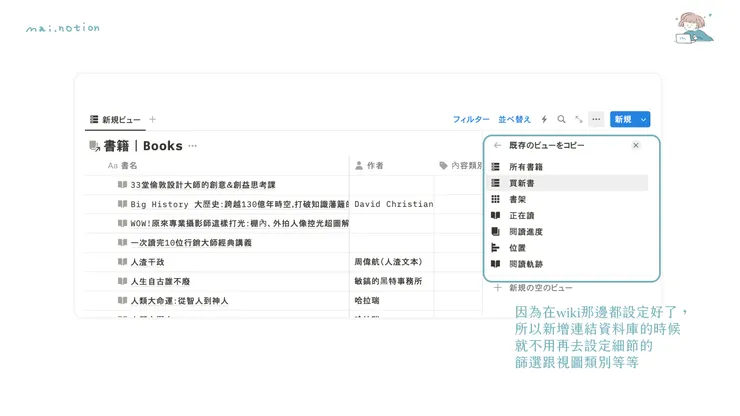Click the person icon in 作者 header
This screenshot has height=416, width=740.
pos(359,166)
